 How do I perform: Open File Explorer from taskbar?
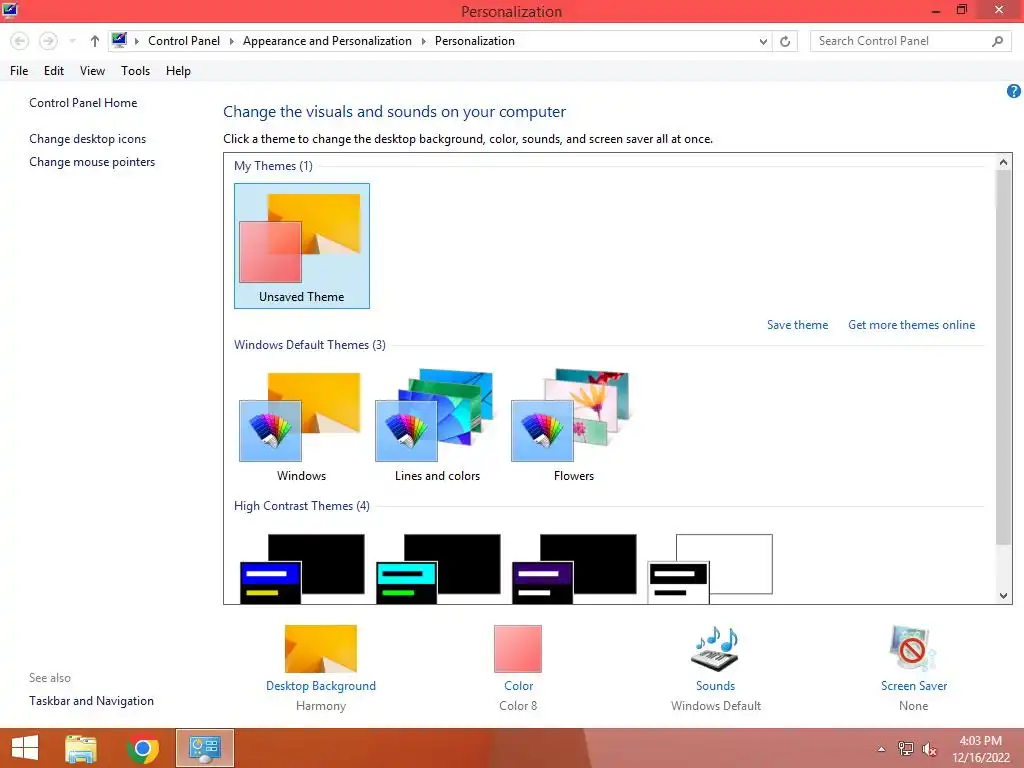(81, 748)
